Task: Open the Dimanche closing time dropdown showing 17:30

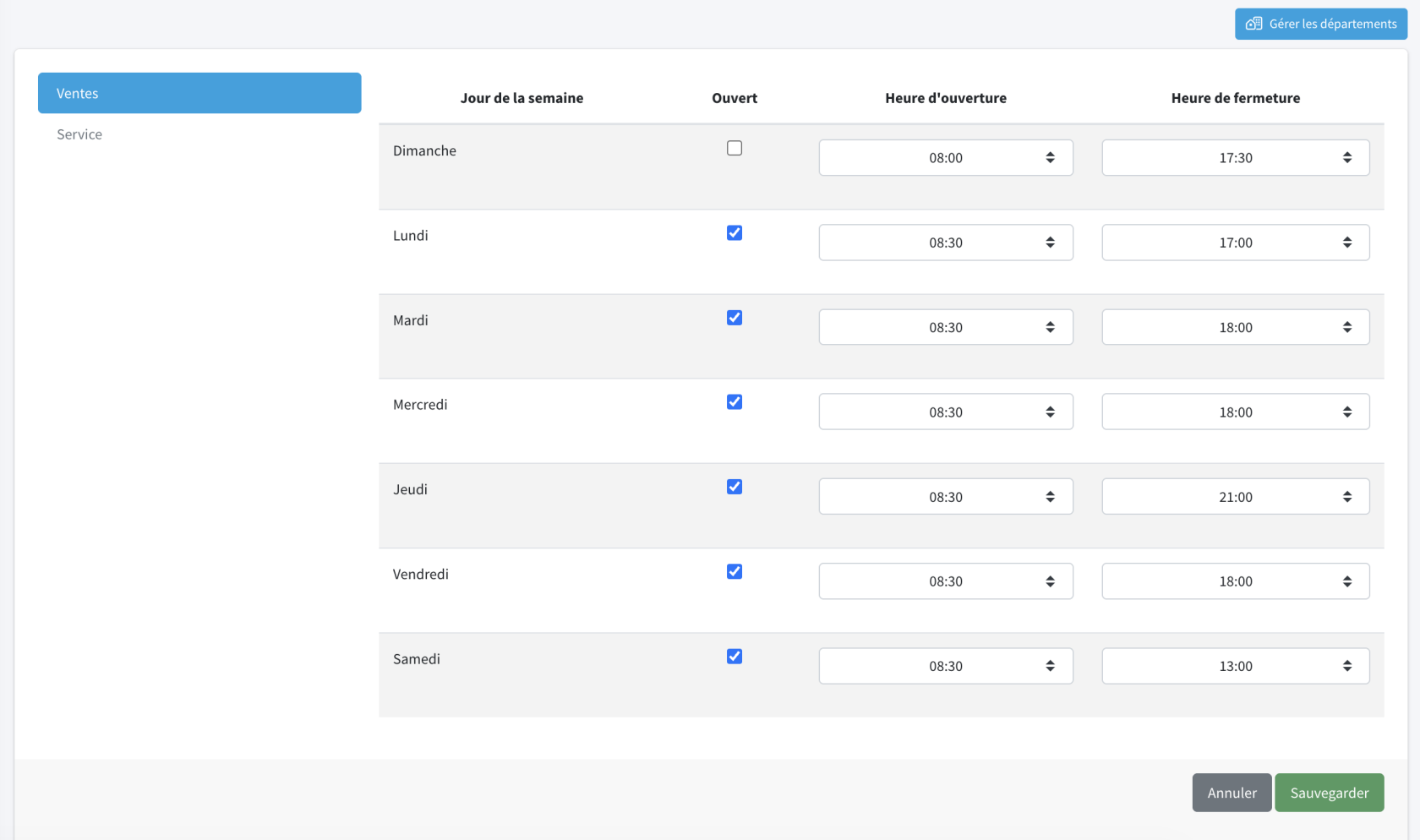Action: (x=1236, y=158)
